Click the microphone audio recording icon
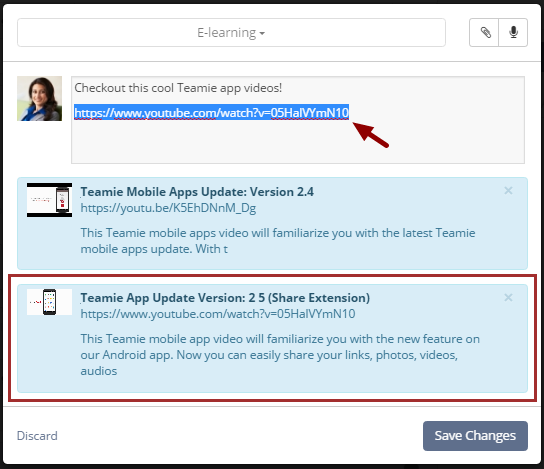The width and height of the screenshot is (544, 469). [x=513, y=33]
